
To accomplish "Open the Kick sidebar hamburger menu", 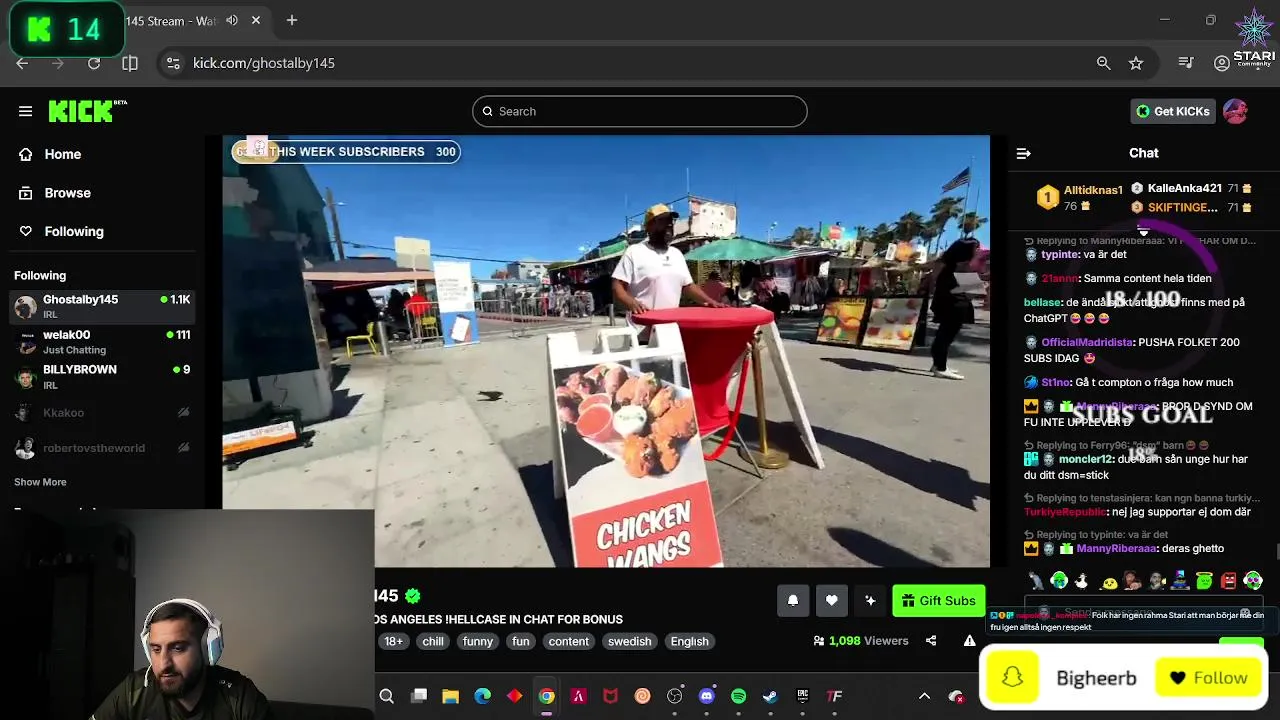I will 25,111.
